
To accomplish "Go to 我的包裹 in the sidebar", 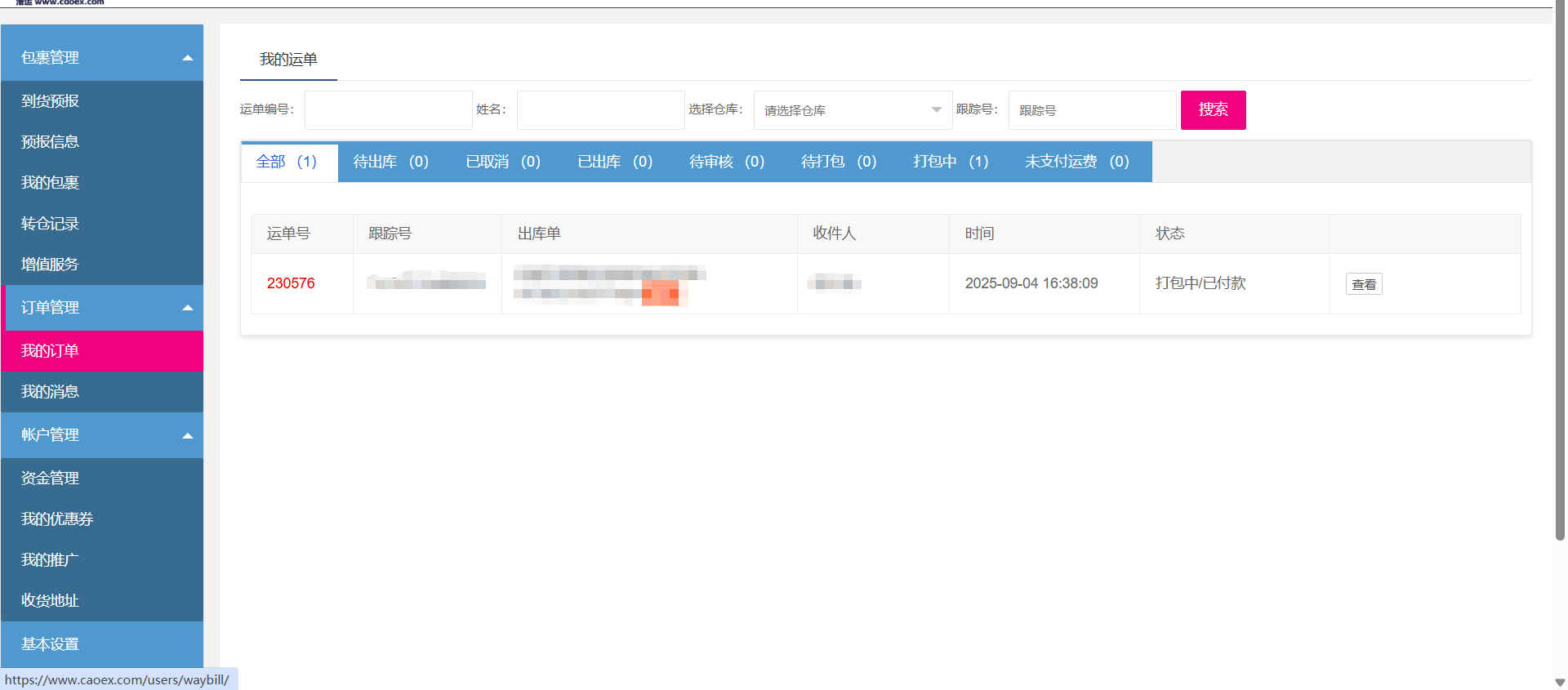I will (x=51, y=183).
